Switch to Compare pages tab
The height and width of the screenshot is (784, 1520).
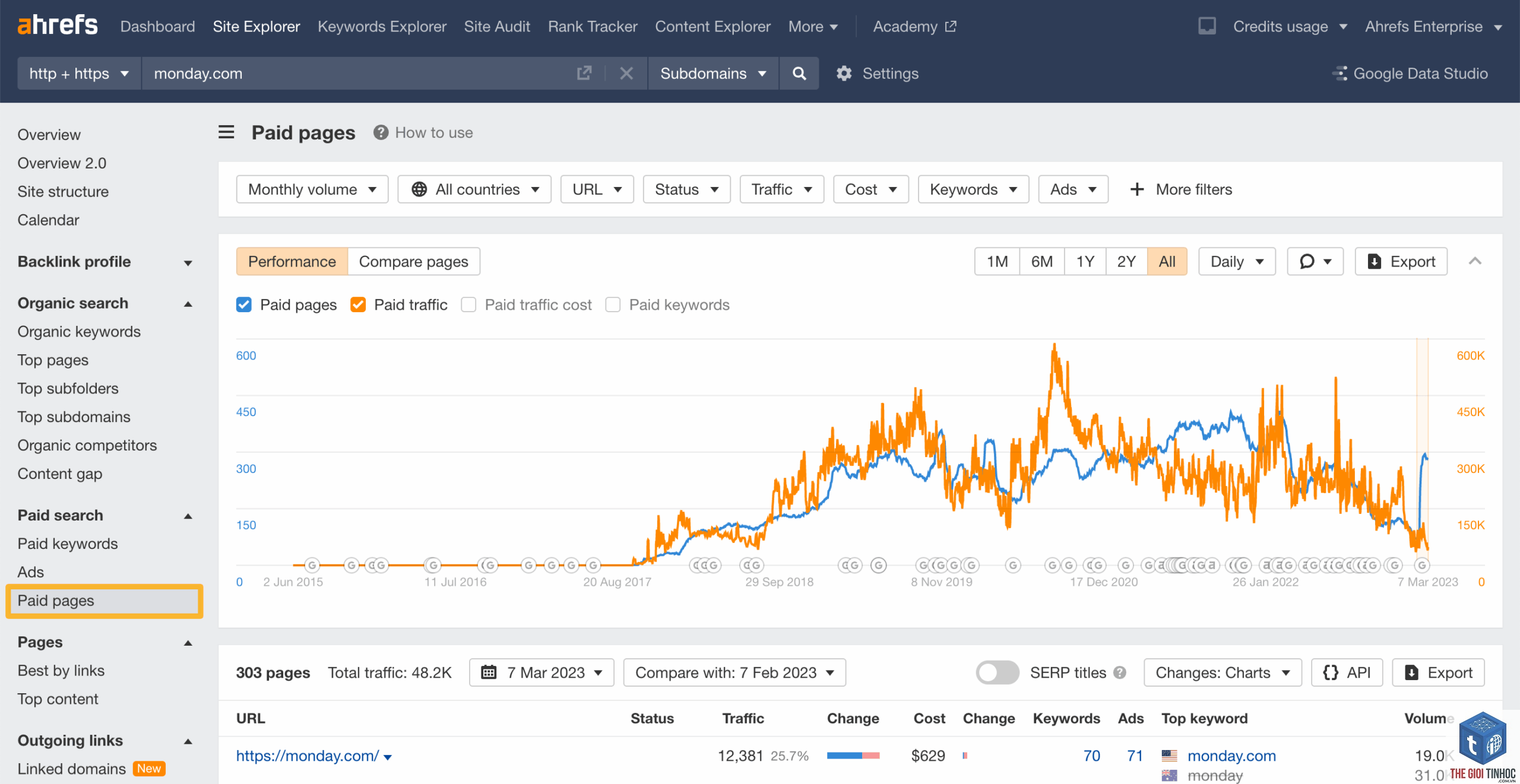413,261
